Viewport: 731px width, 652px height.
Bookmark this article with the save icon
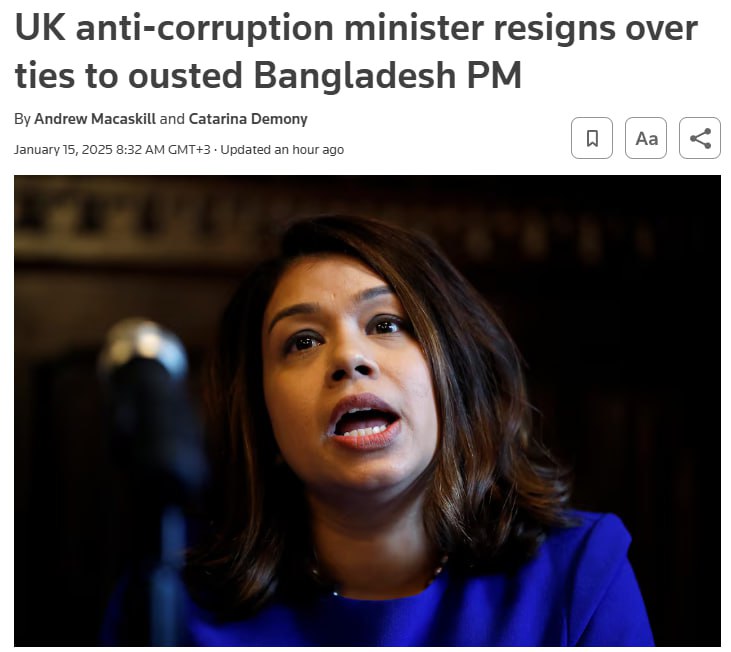(592, 138)
